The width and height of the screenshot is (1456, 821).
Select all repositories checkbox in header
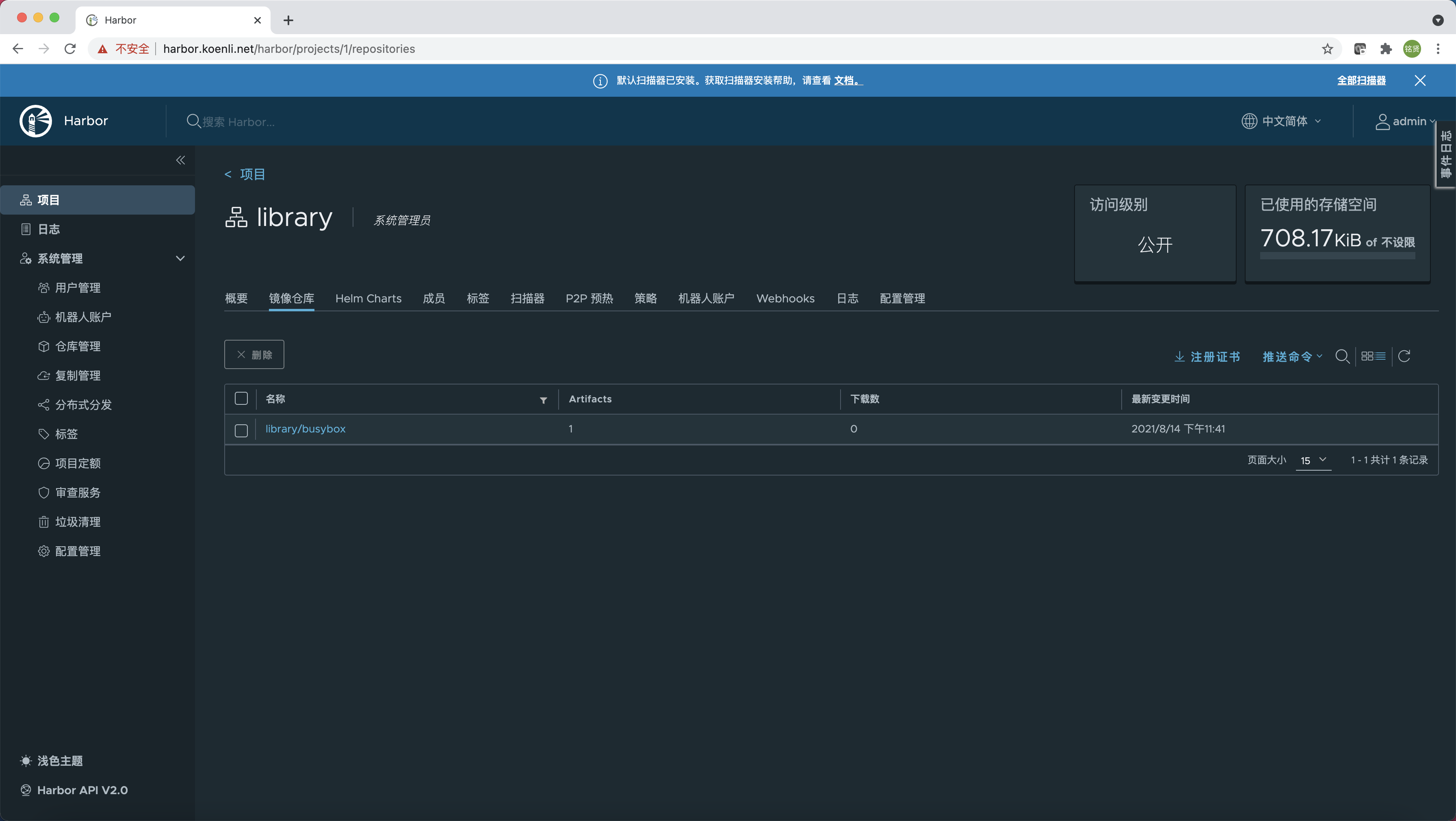coord(241,399)
